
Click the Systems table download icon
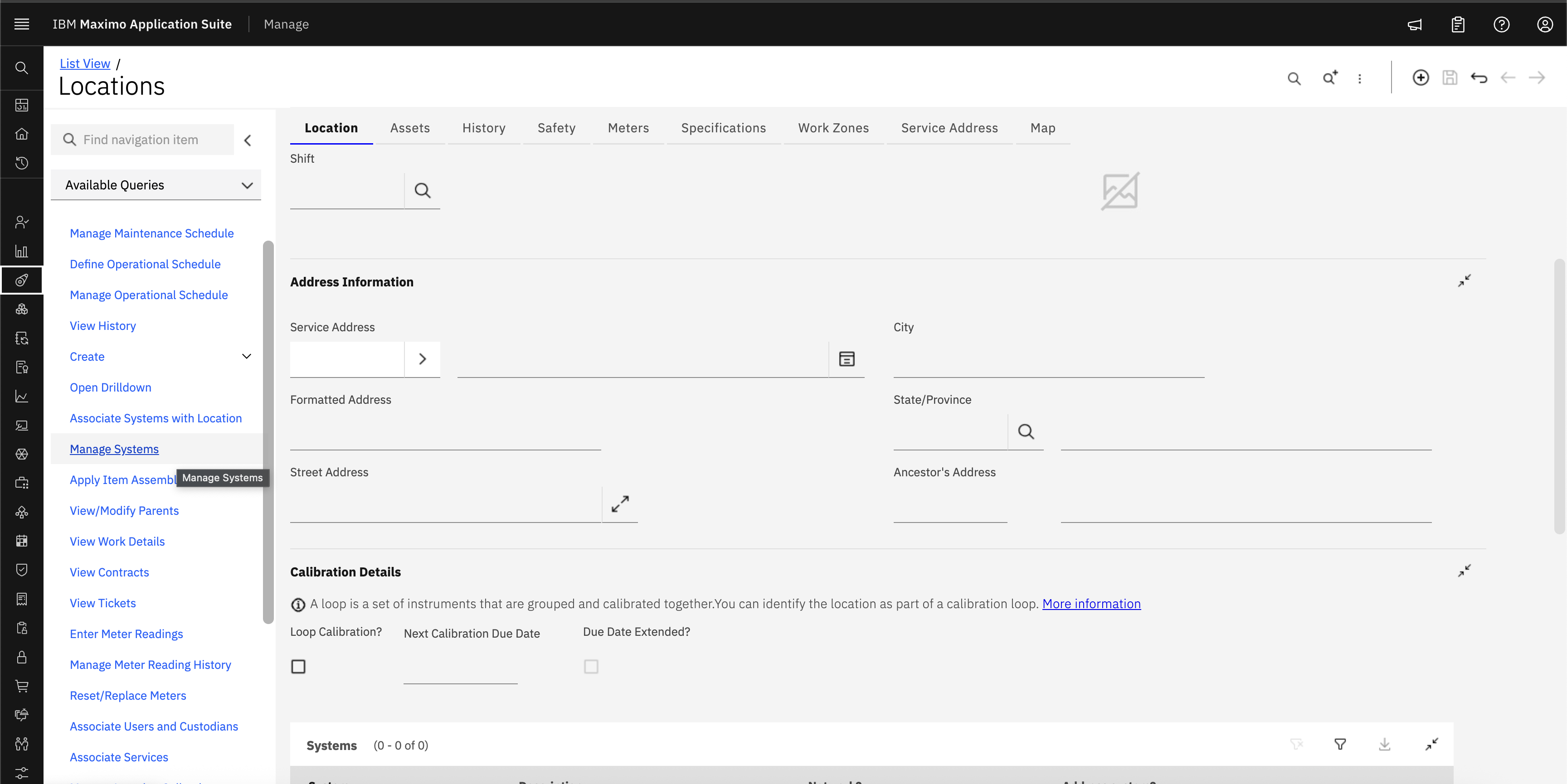pos(1385,744)
